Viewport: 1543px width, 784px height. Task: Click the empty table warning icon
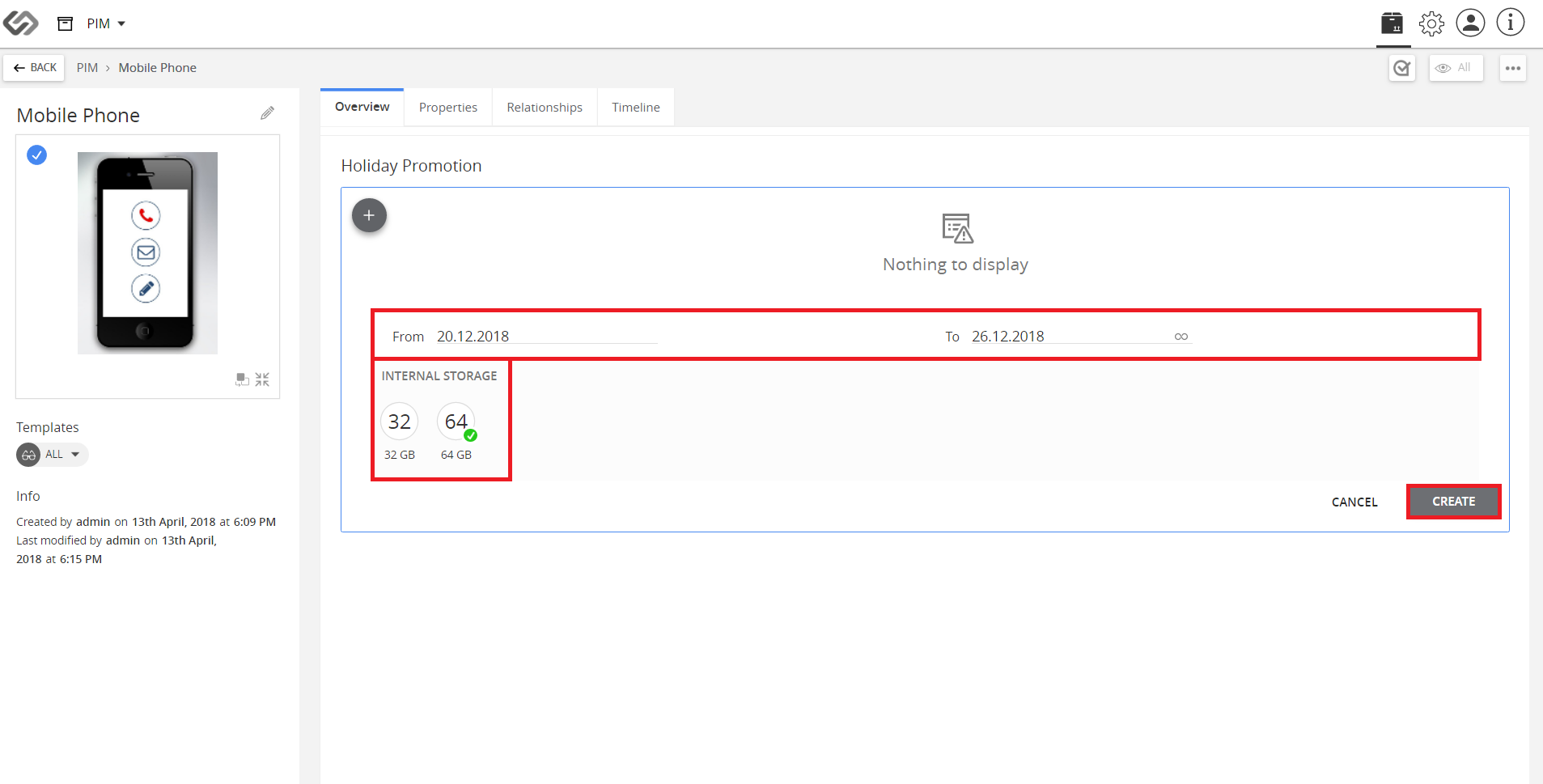(957, 228)
